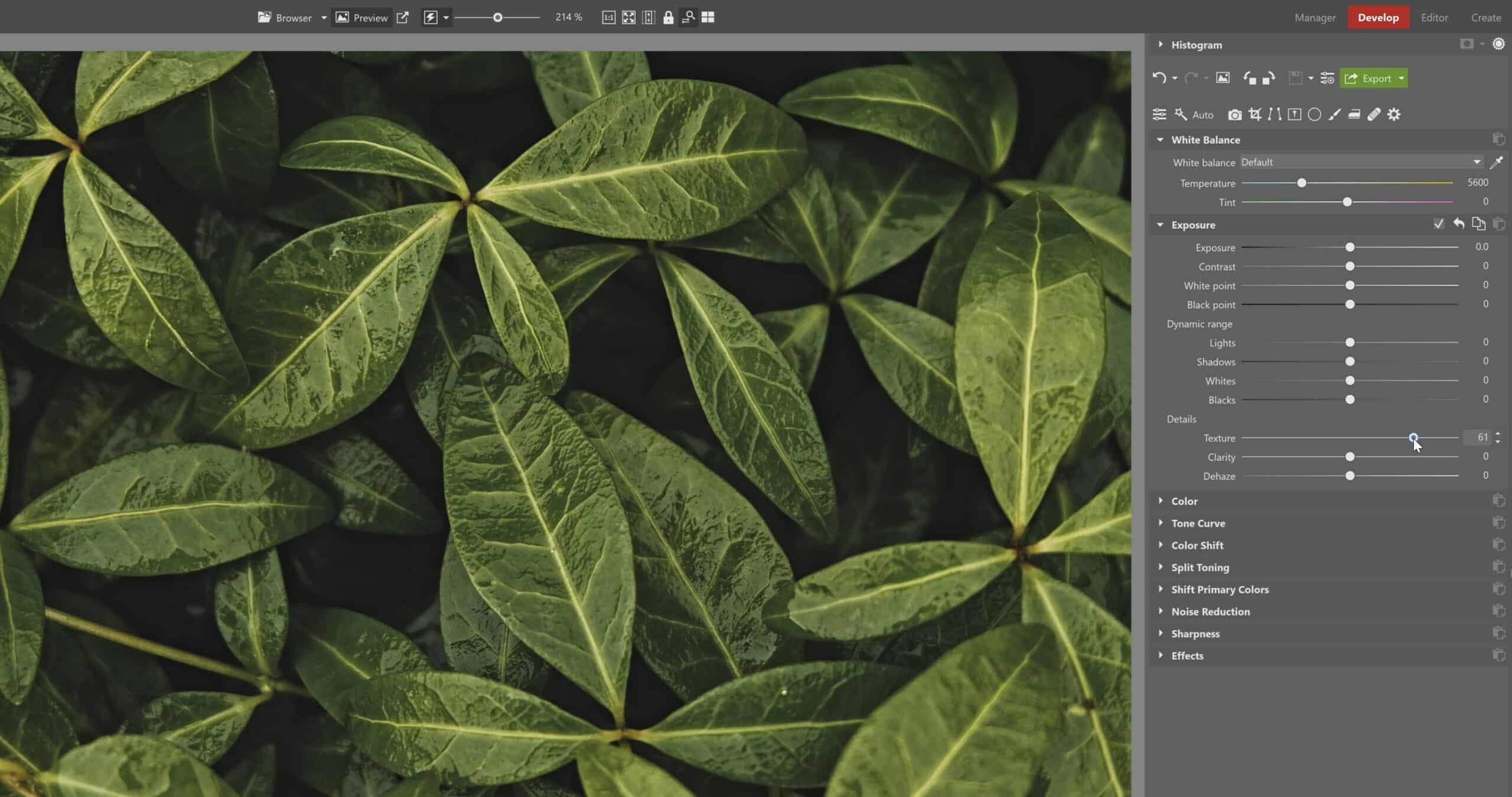The width and height of the screenshot is (1512, 797).
Task: Uncheck the Exposure group enable checkbox
Action: 1439,224
